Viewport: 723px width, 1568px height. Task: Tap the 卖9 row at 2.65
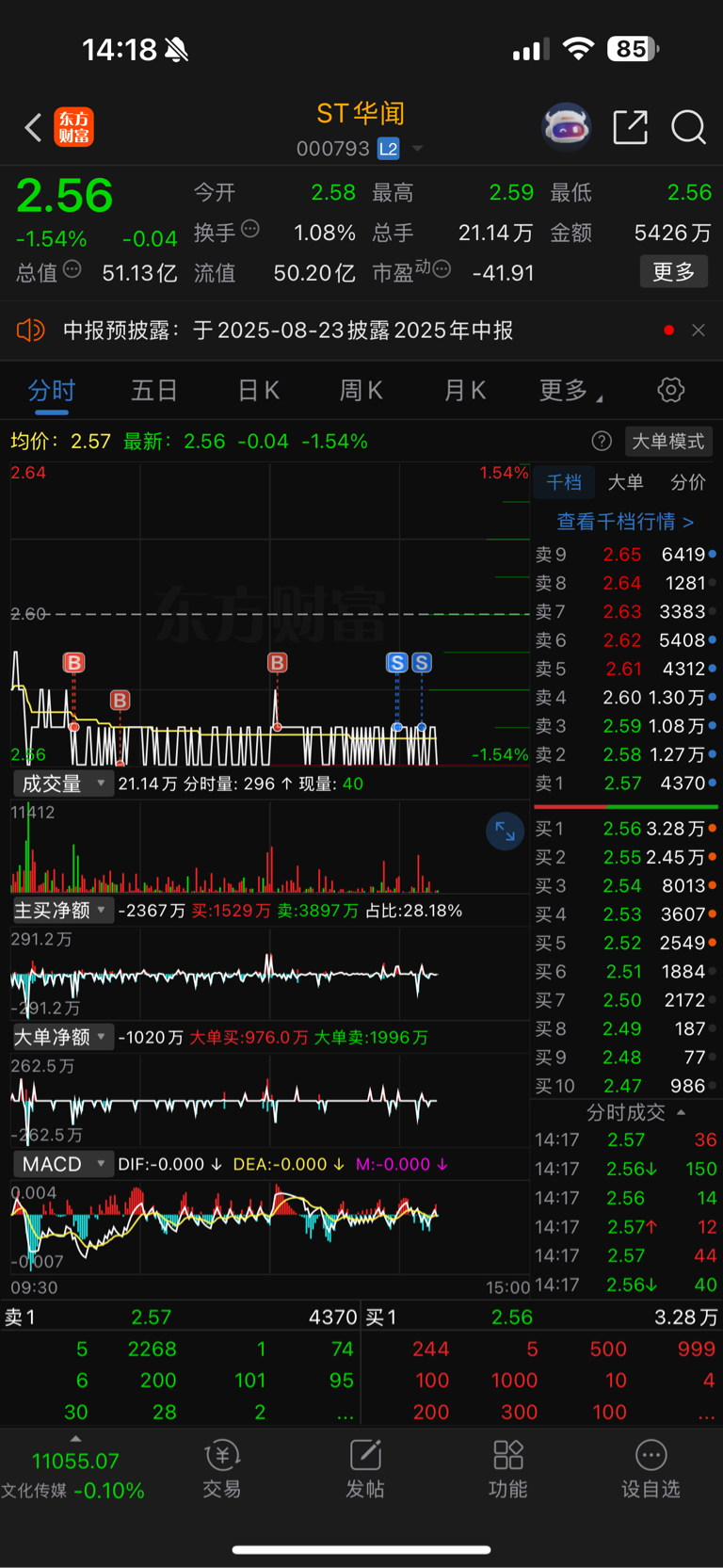click(x=625, y=555)
